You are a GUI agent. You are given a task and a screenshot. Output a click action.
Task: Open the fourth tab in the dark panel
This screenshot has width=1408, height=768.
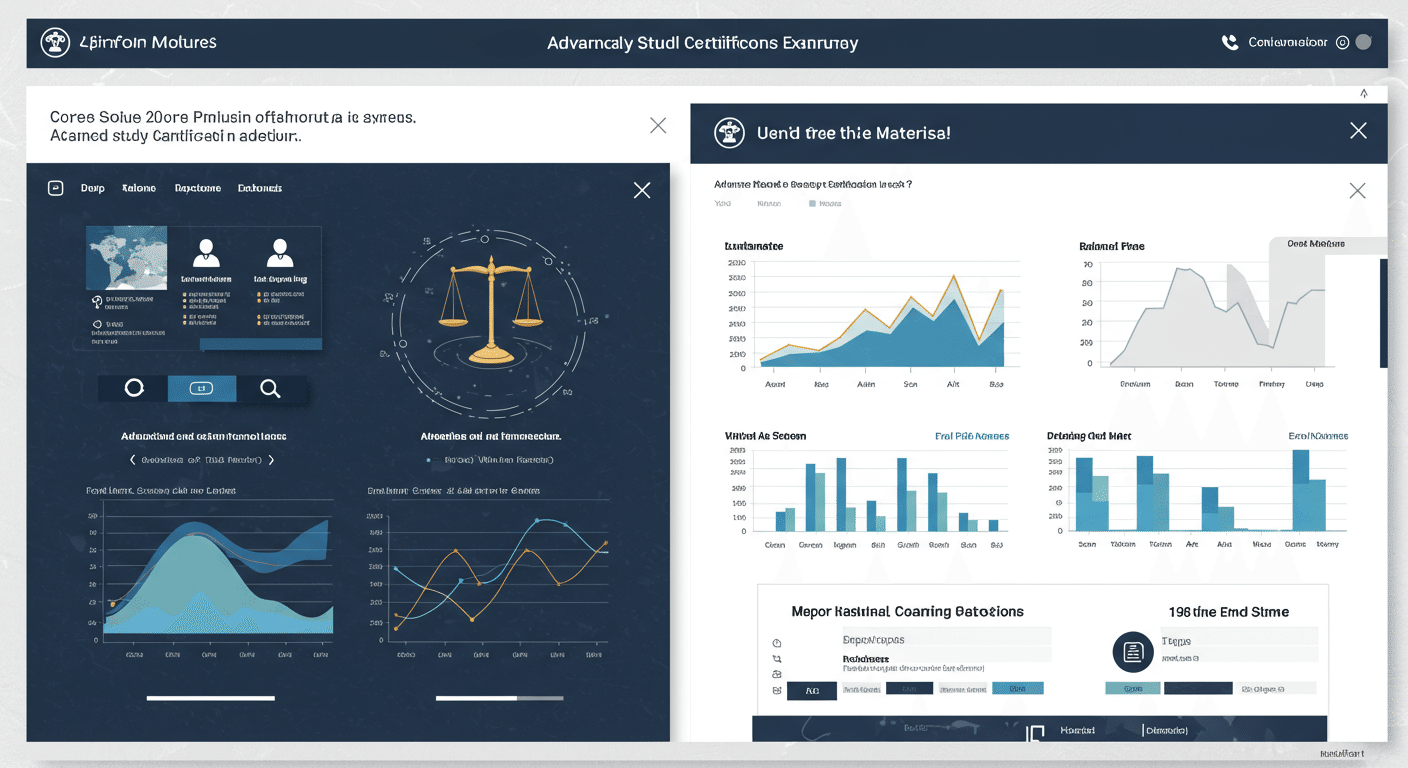point(260,188)
